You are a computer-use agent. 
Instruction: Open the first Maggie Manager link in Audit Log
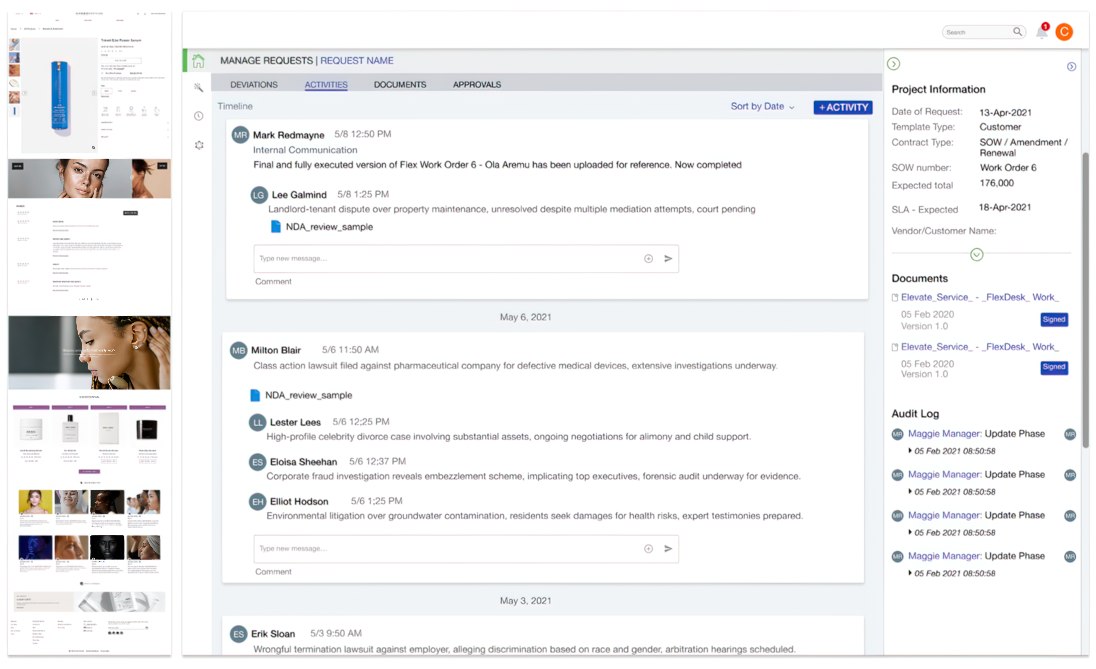944,433
